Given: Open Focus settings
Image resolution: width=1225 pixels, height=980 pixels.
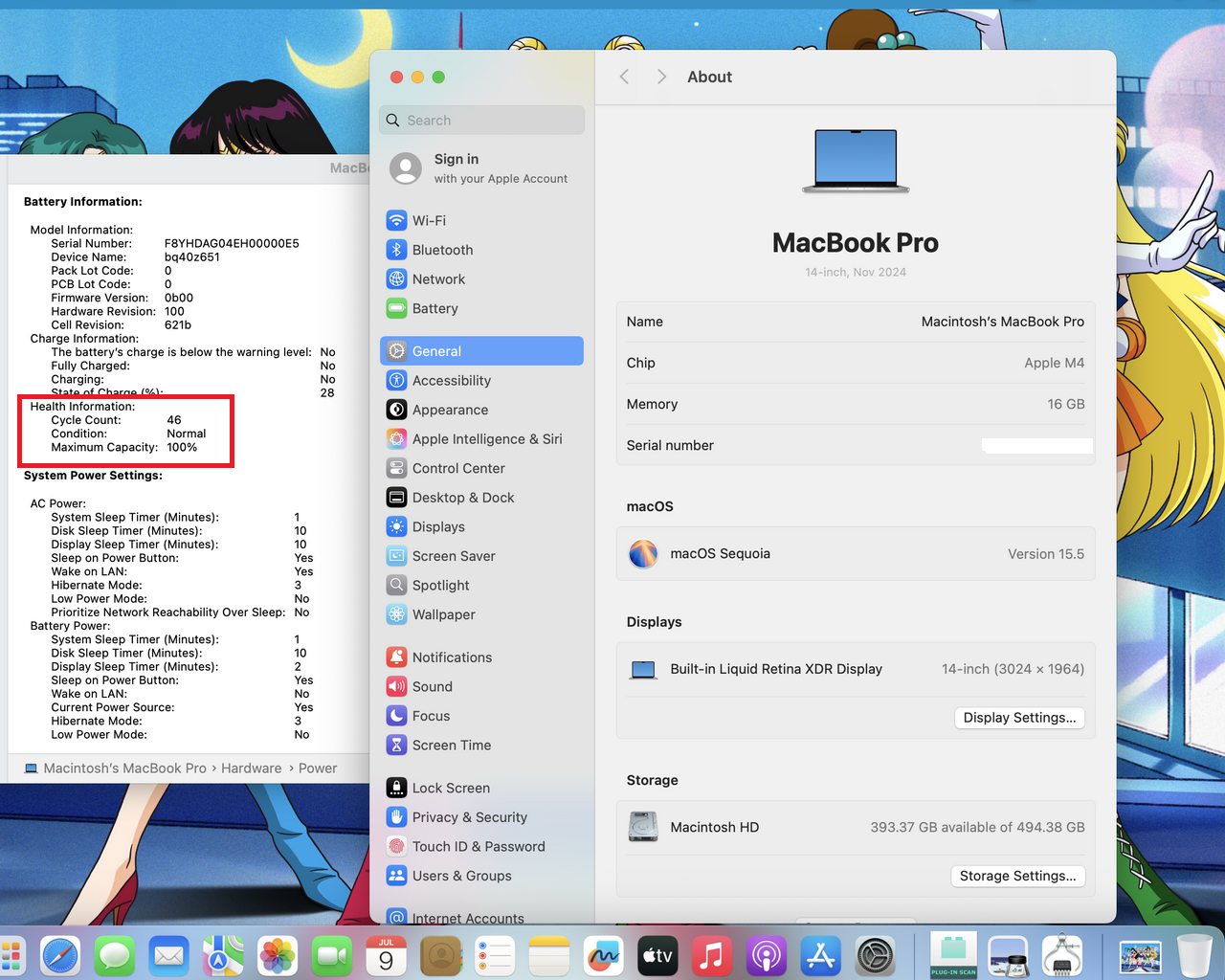Looking at the screenshot, I should [x=481, y=716].
